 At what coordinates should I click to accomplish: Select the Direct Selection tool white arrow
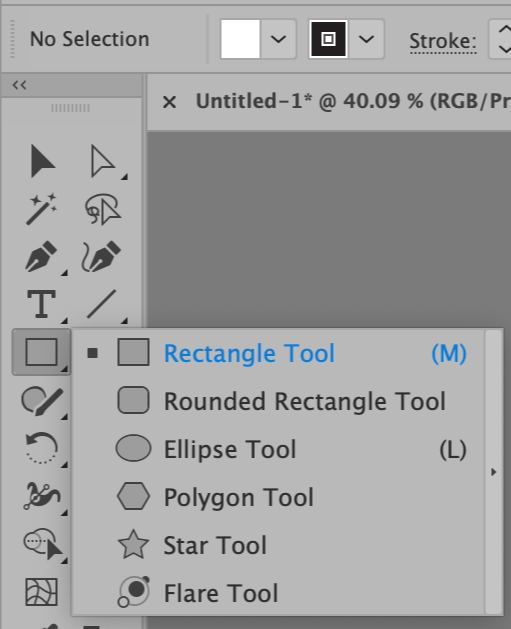(x=103, y=161)
